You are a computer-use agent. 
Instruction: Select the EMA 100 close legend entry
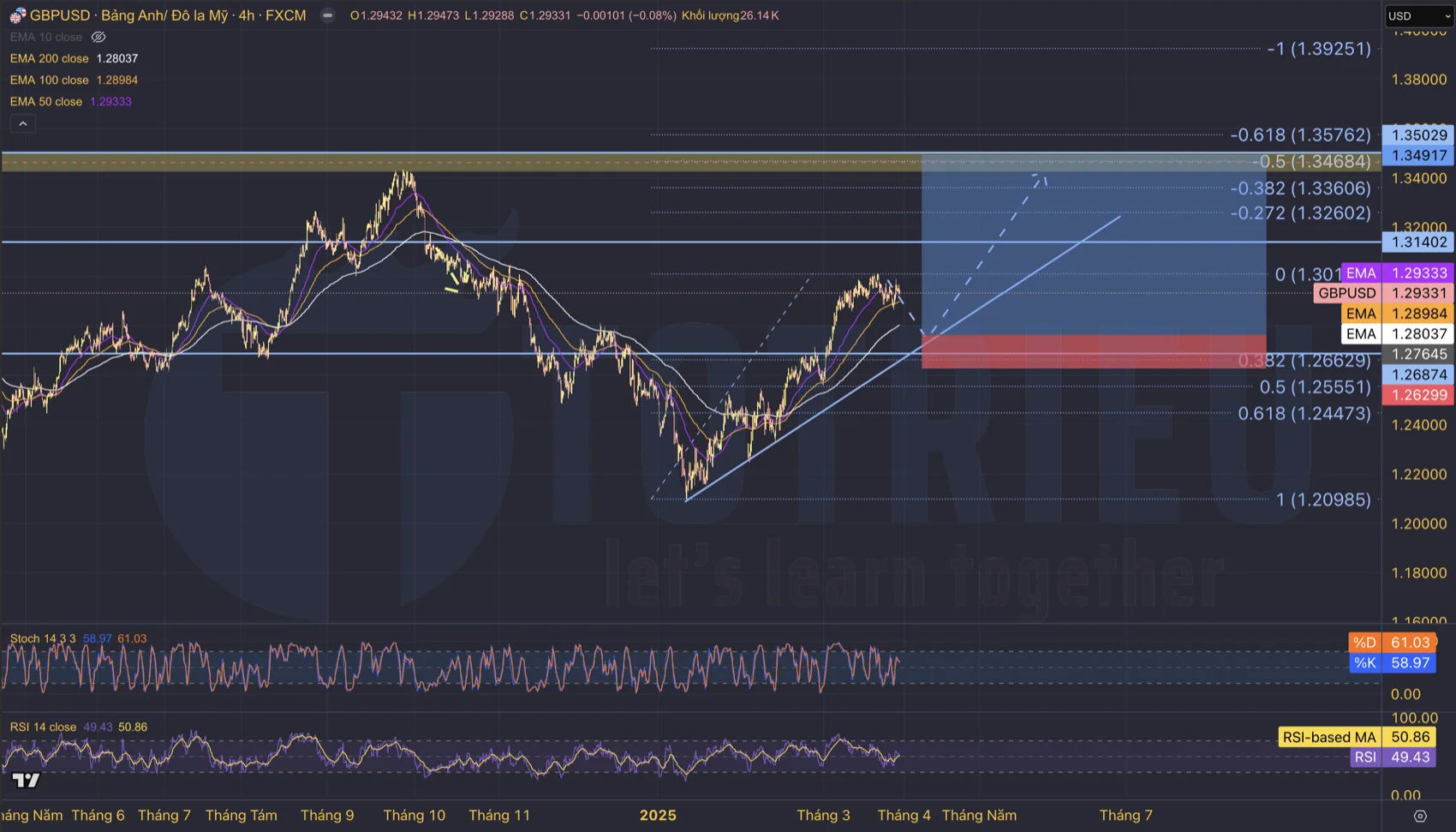click(x=49, y=80)
